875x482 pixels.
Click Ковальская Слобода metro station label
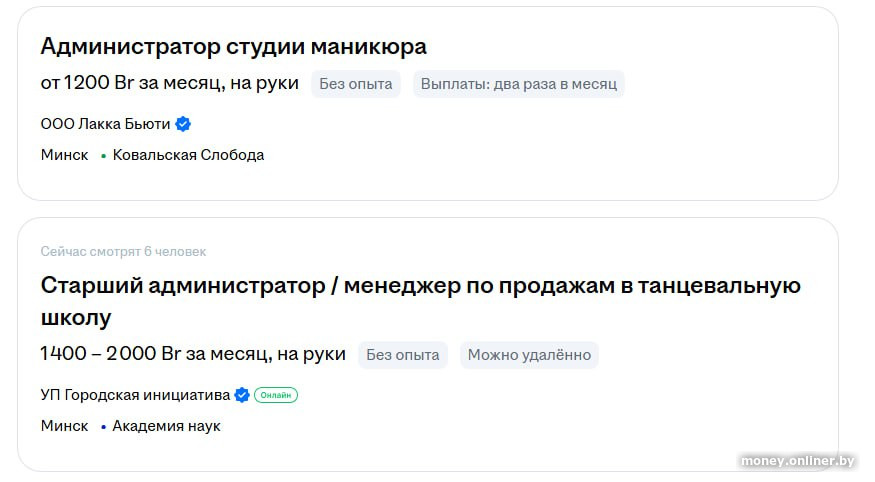[x=188, y=156]
